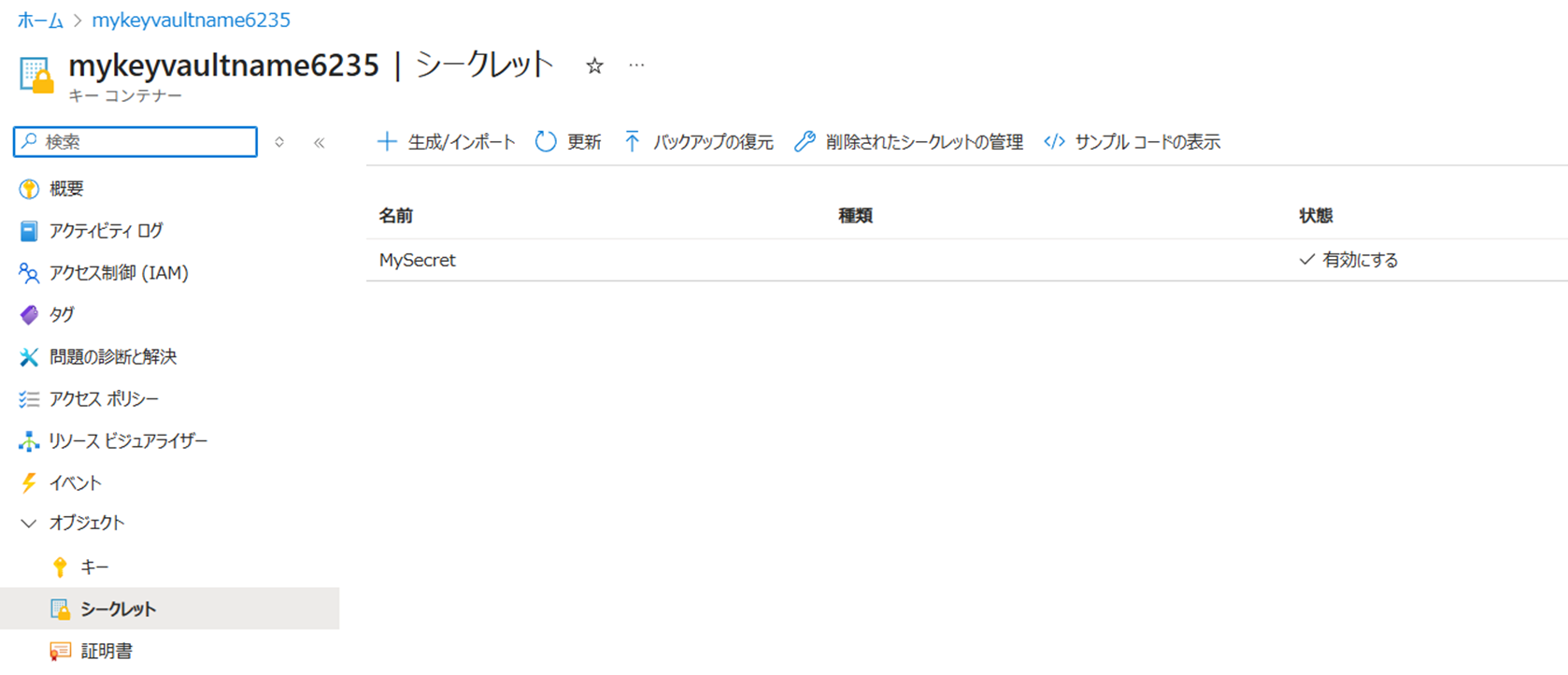1568x675 pixels.
Task: Click the code brackets icon for サンプル コード
Action: click(1054, 142)
